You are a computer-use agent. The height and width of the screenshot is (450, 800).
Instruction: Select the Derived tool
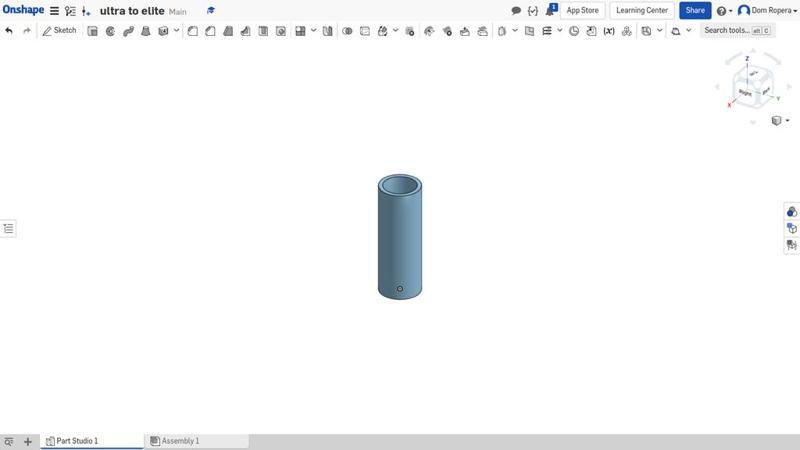point(591,31)
